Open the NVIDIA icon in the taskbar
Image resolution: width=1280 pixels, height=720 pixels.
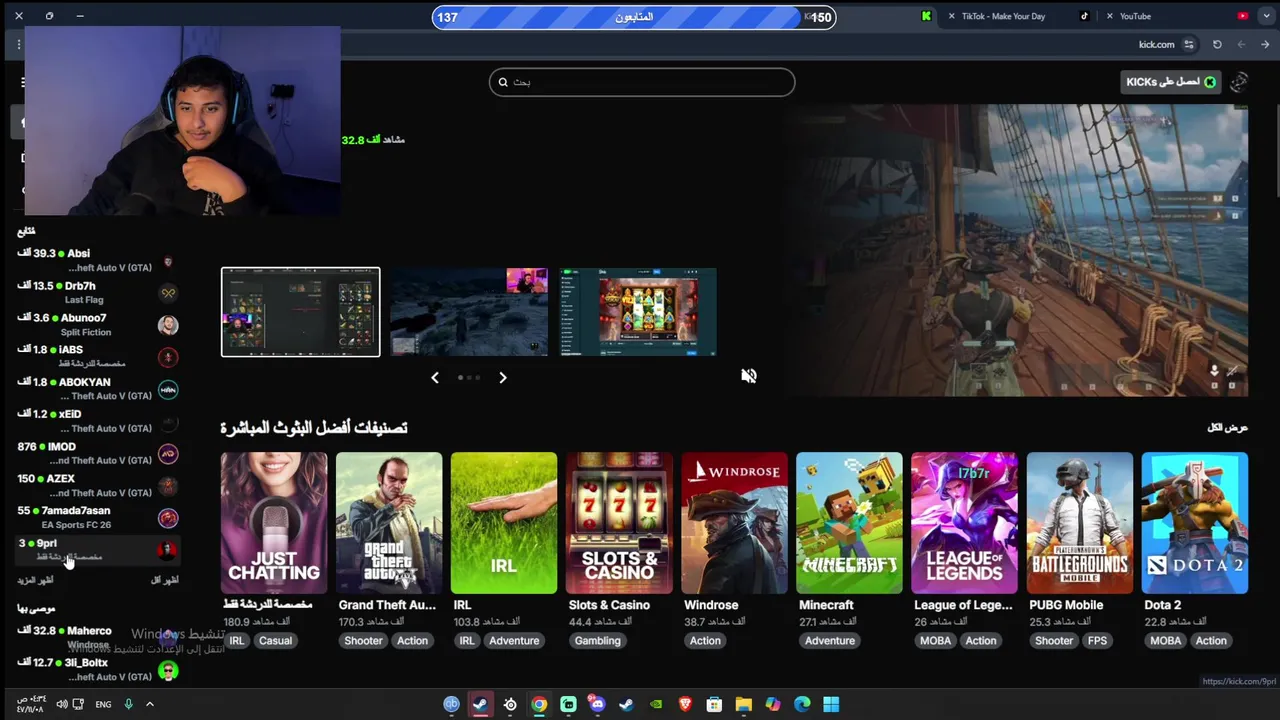click(656, 704)
